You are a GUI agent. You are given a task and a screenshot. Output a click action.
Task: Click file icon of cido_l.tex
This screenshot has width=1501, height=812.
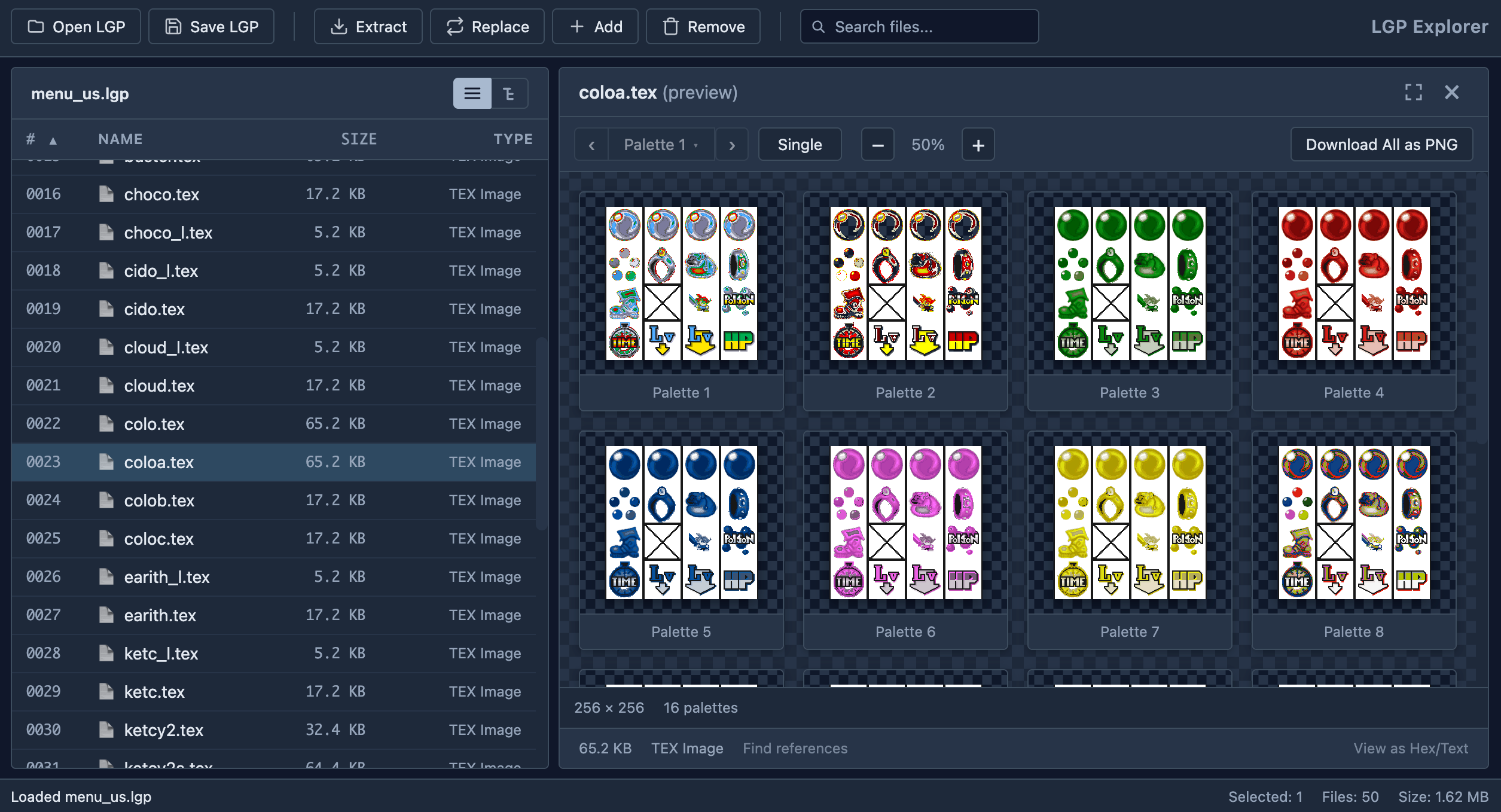[x=106, y=270]
